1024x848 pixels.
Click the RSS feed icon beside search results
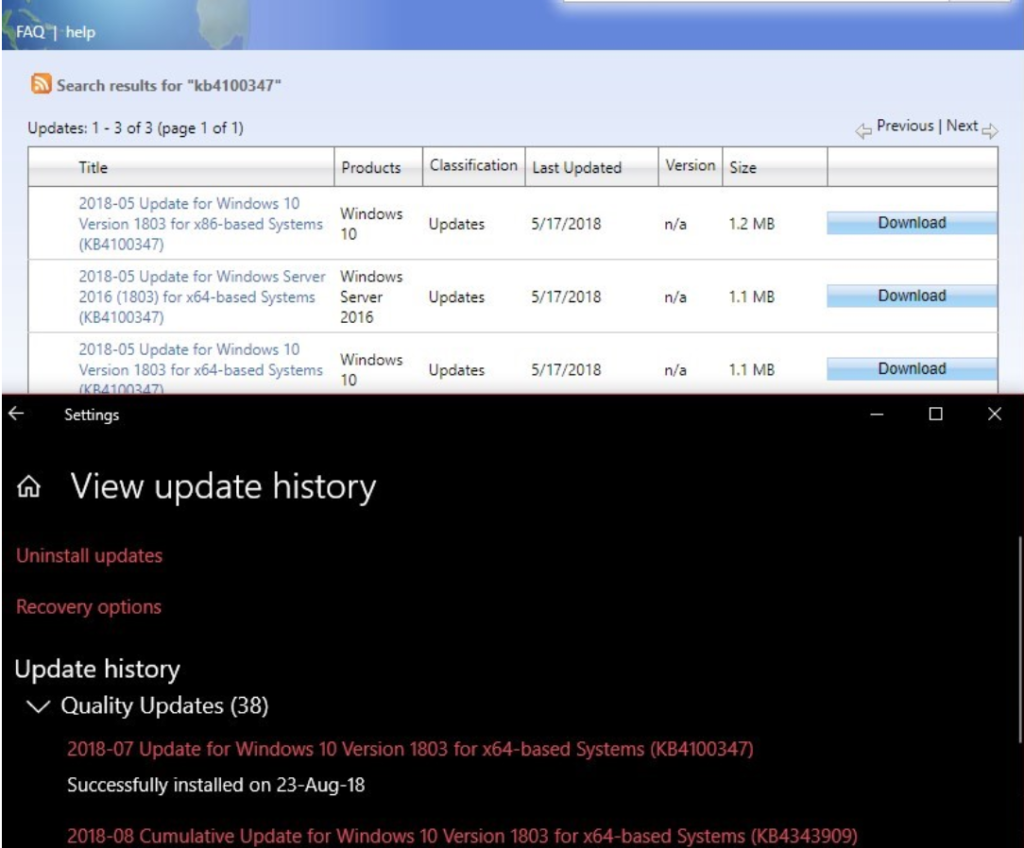(41, 85)
